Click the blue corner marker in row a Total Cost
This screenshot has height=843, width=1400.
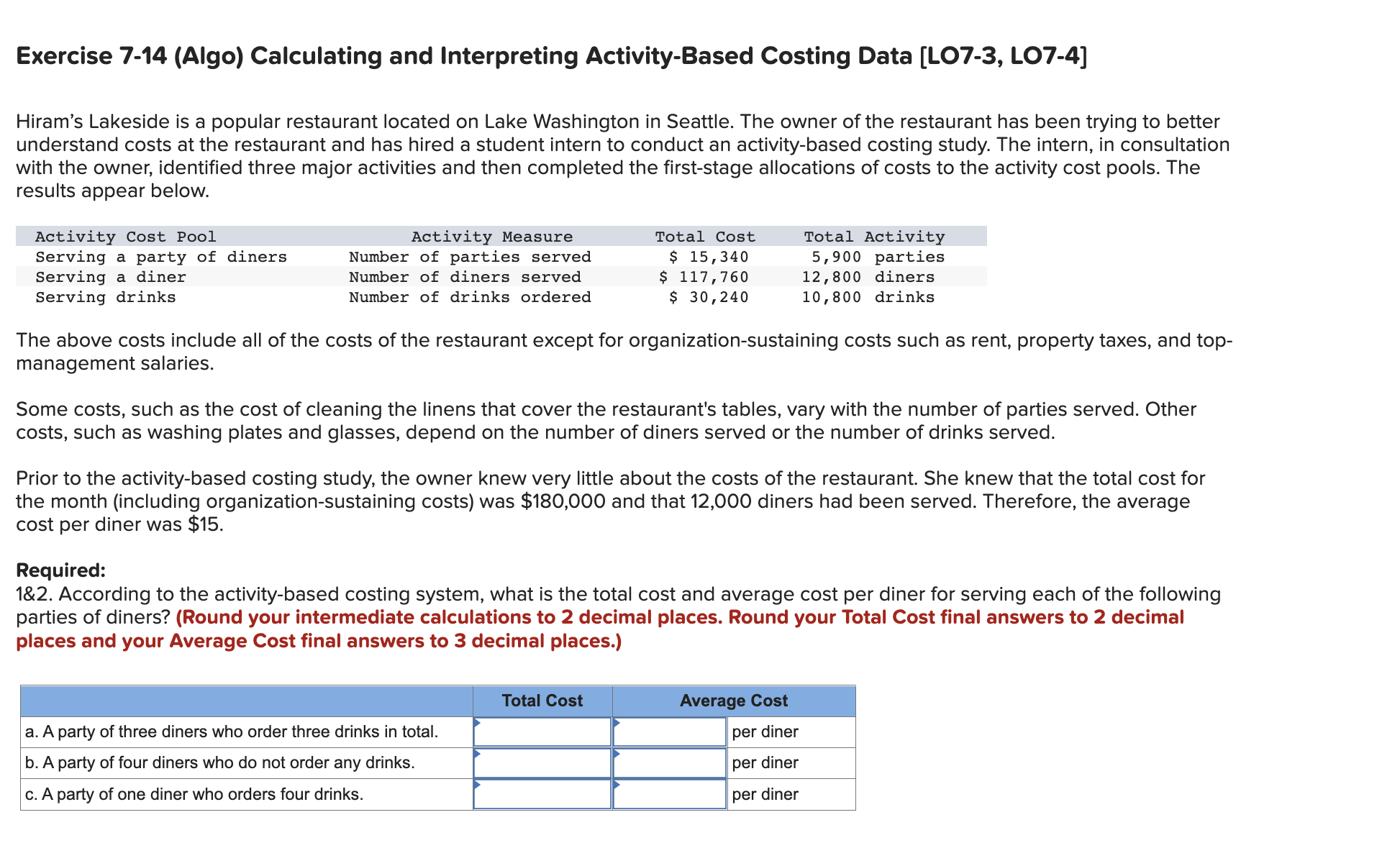(478, 723)
